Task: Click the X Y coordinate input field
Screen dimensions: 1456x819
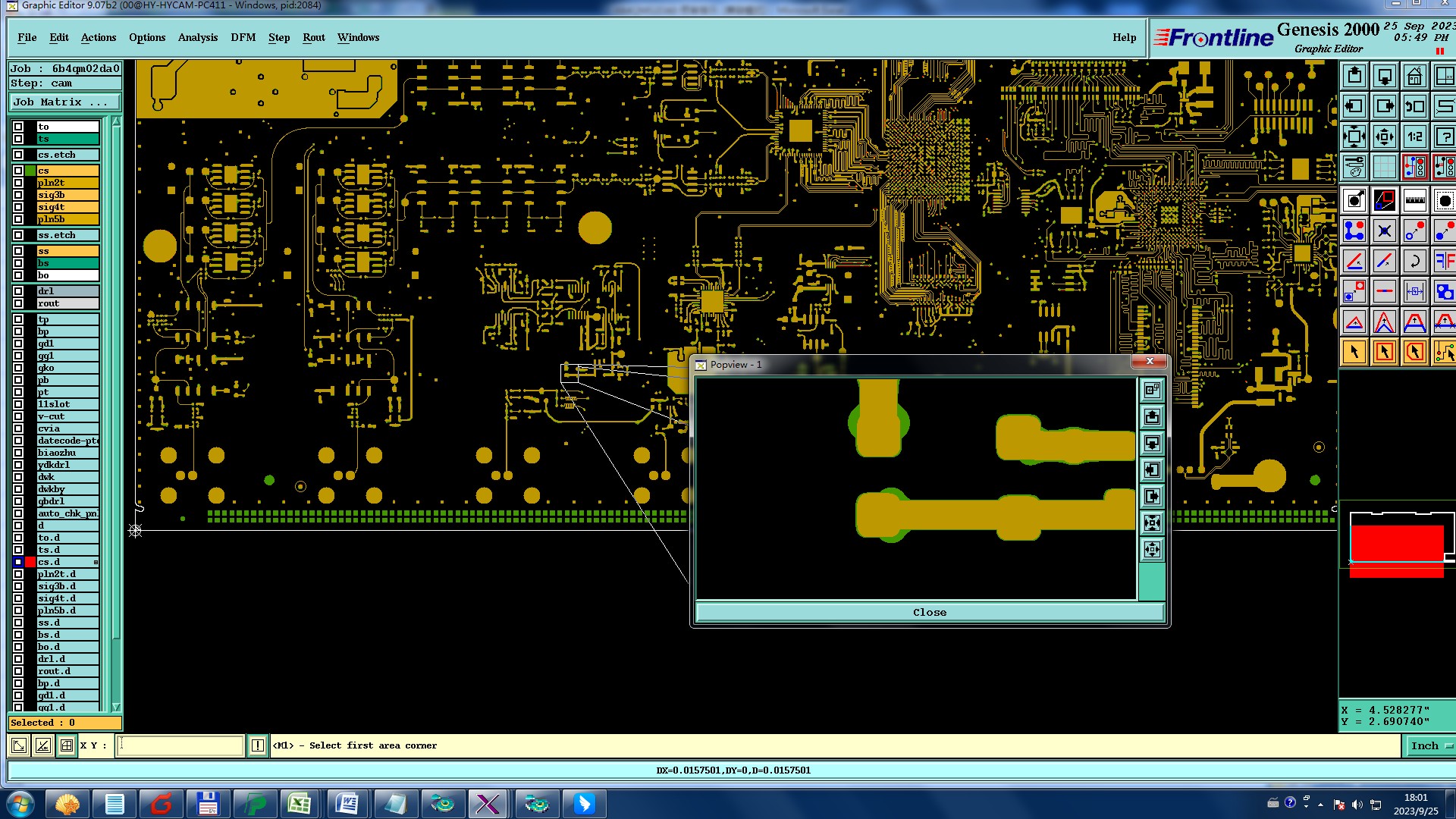Action: point(180,745)
